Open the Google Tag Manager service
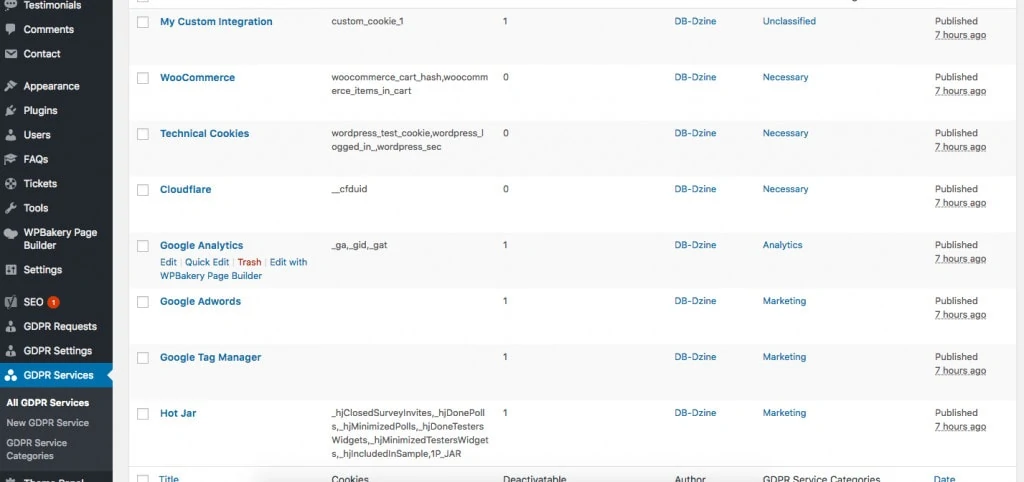The width and height of the screenshot is (1024, 482). point(210,357)
